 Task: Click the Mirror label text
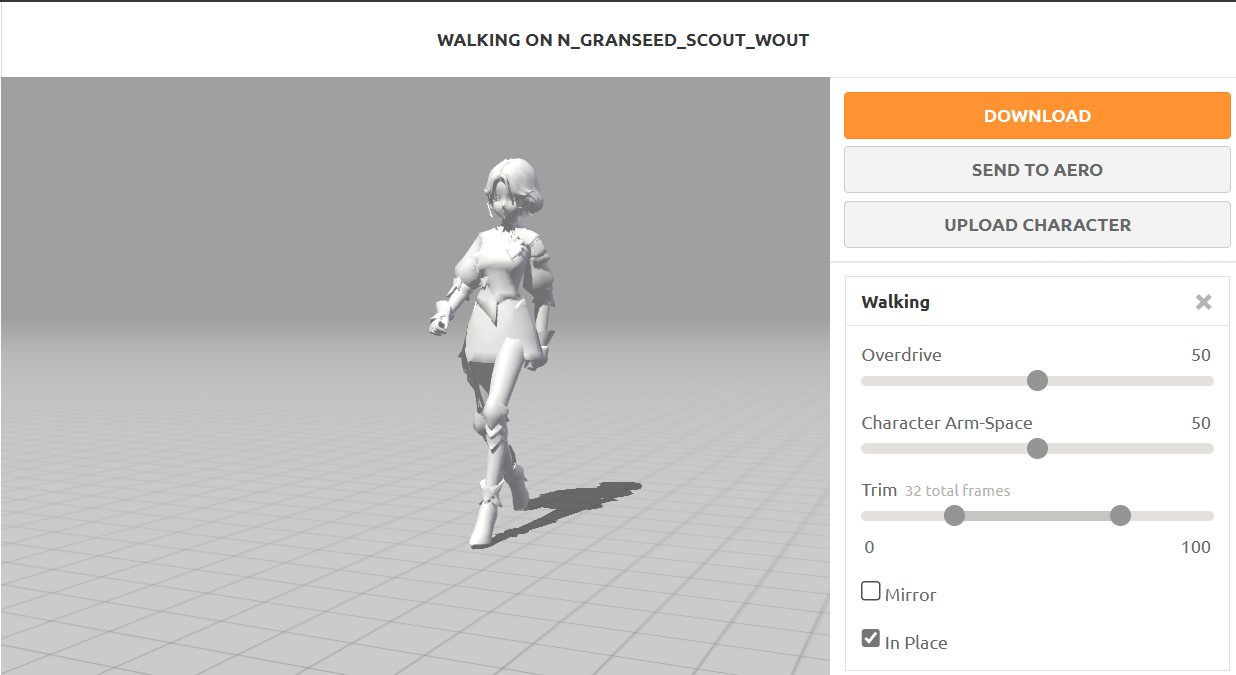click(910, 595)
